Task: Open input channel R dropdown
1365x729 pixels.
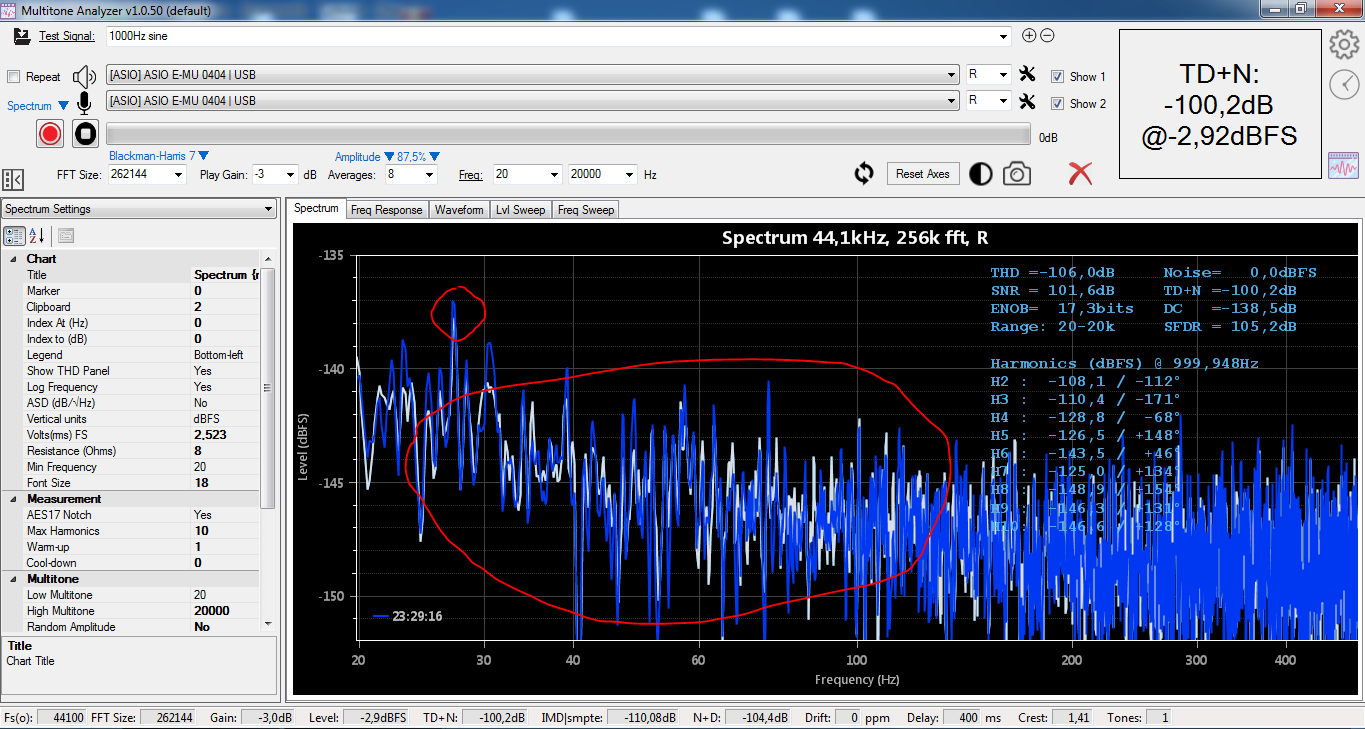Action: [x=1002, y=101]
